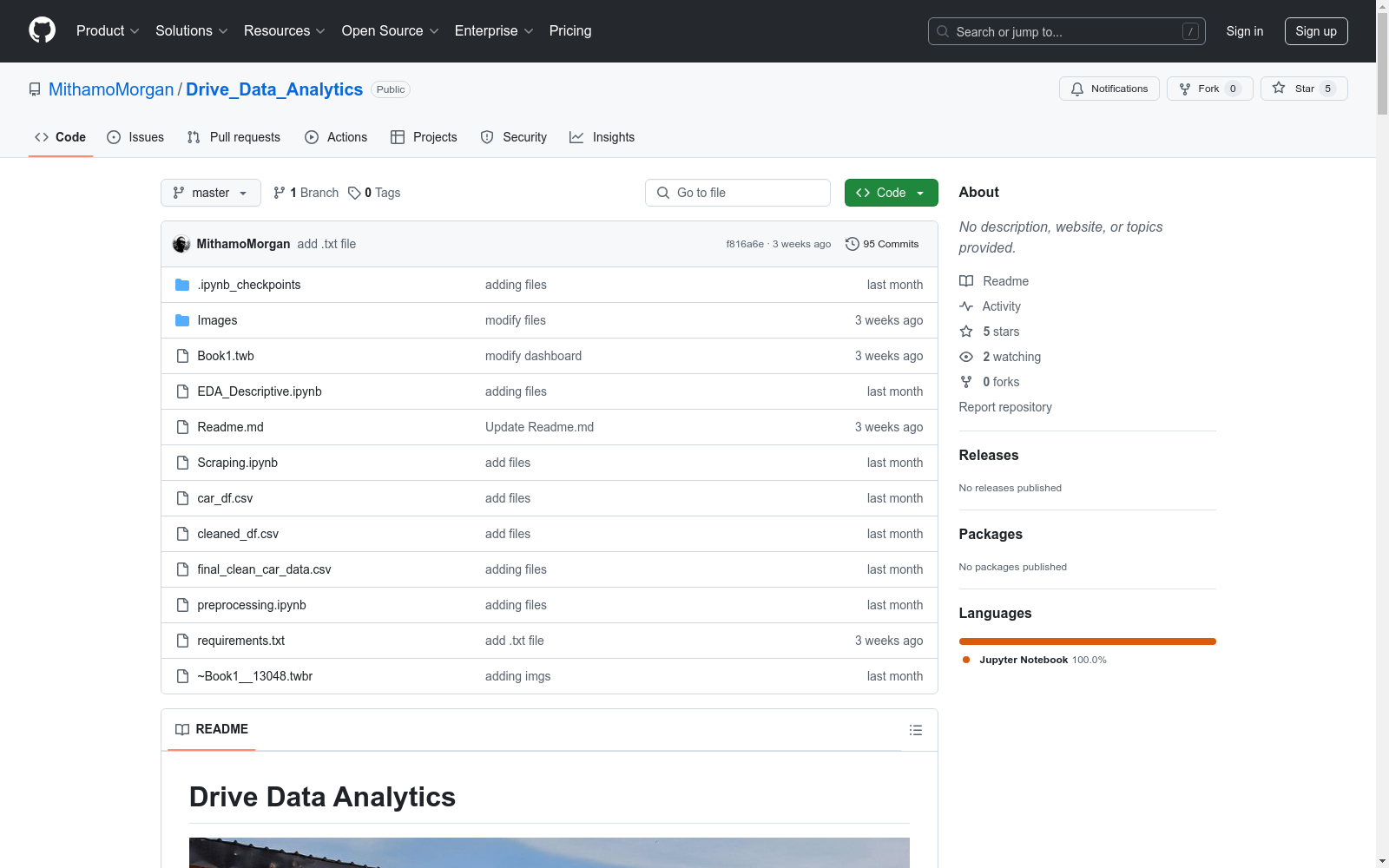This screenshot has width=1389, height=868.
Task: Open the cleaned_df.csv file
Action: (x=238, y=534)
